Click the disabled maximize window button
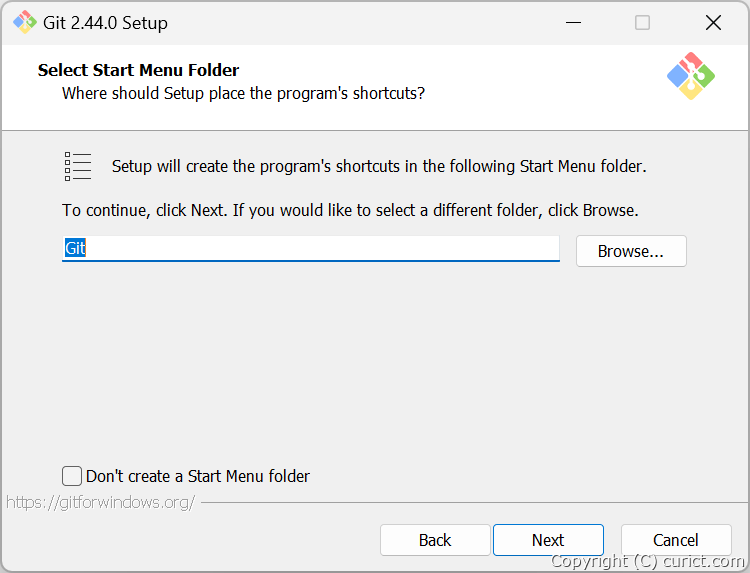The image size is (750, 573). pyautogui.click(x=642, y=22)
